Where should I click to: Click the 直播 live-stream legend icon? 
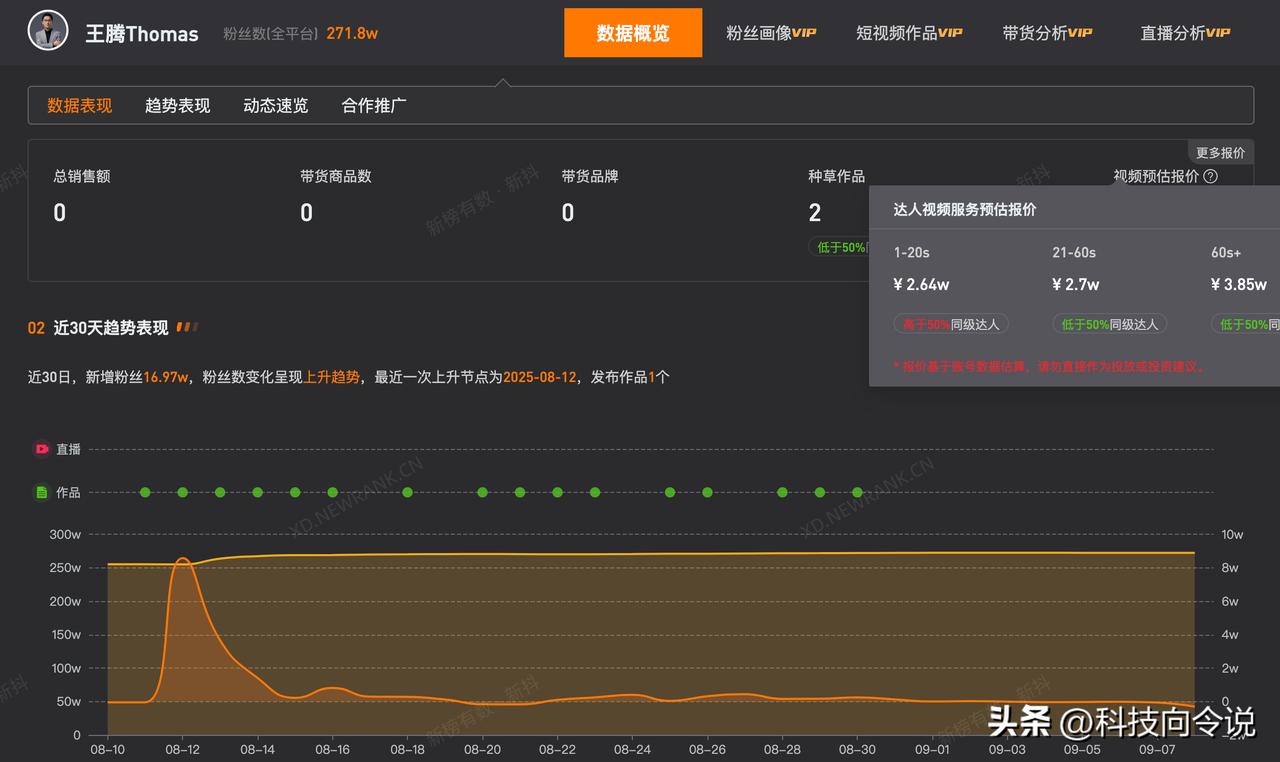[x=42, y=449]
